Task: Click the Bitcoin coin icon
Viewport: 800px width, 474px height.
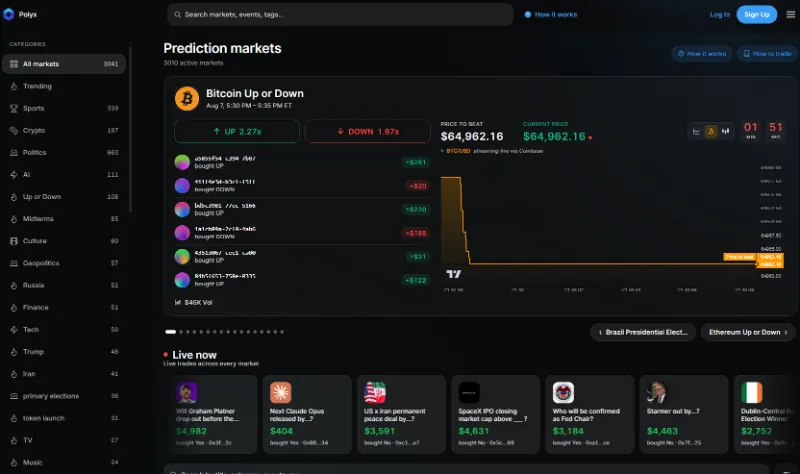Action: (x=187, y=98)
